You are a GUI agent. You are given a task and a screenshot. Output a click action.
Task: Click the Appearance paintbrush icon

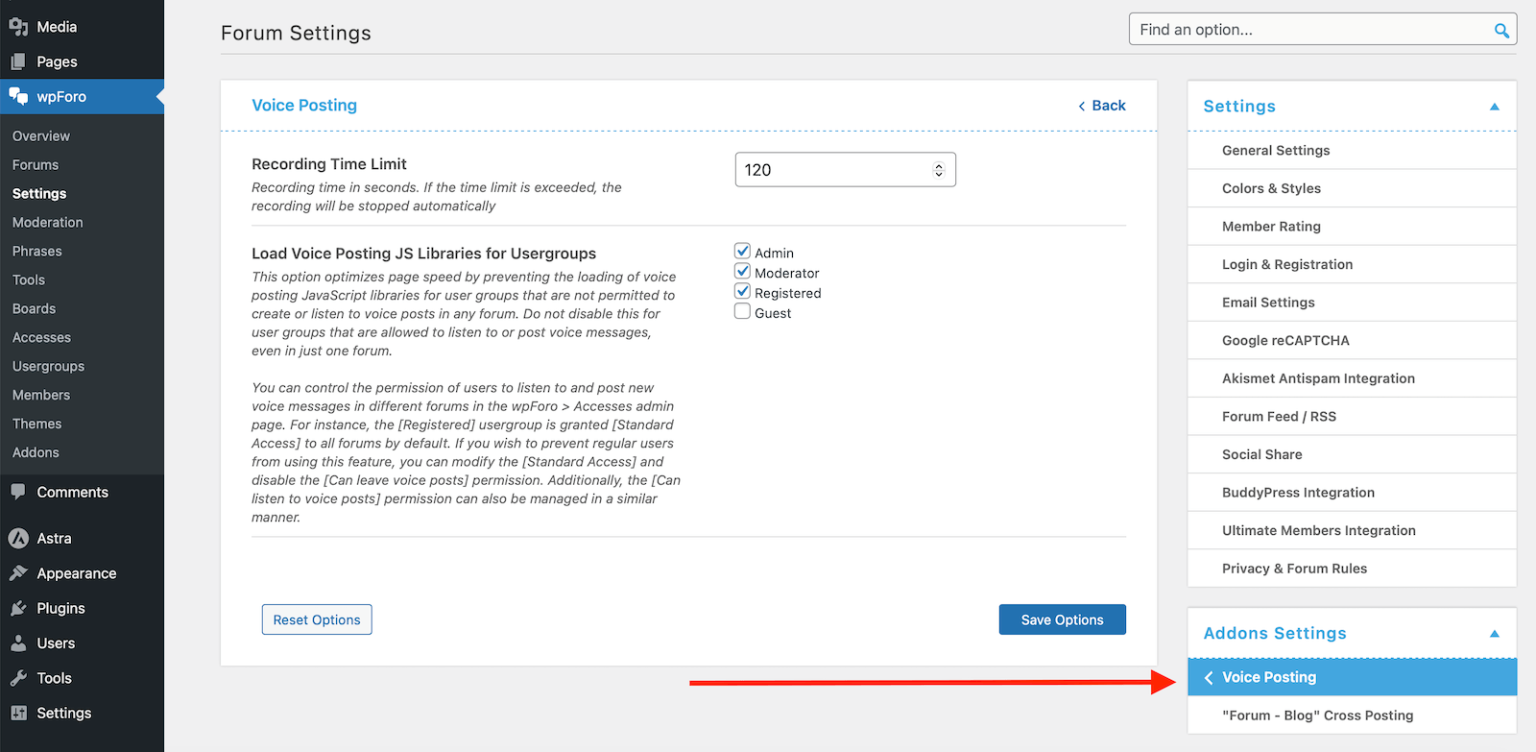tap(18, 573)
